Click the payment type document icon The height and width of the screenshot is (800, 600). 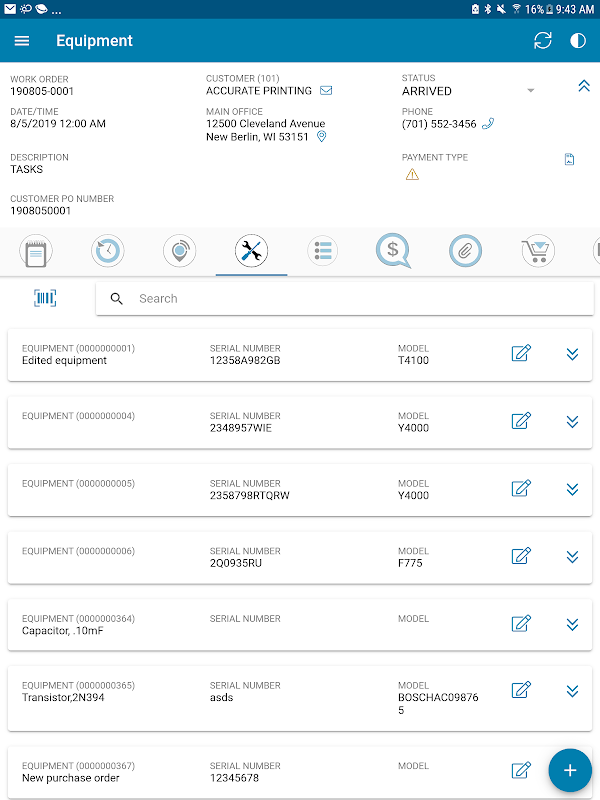(x=569, y=159)
